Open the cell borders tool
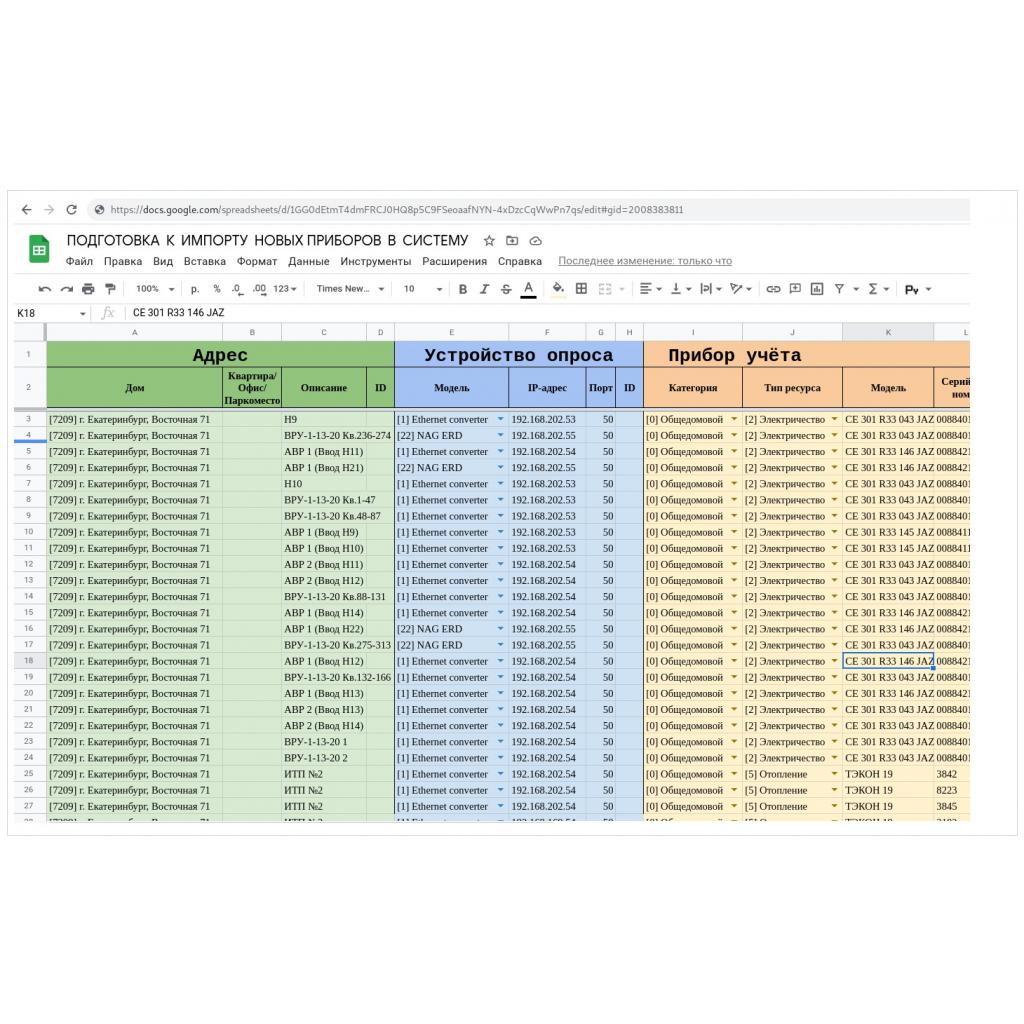This screenshot has height=1024, width=1024. coord(581,289)
